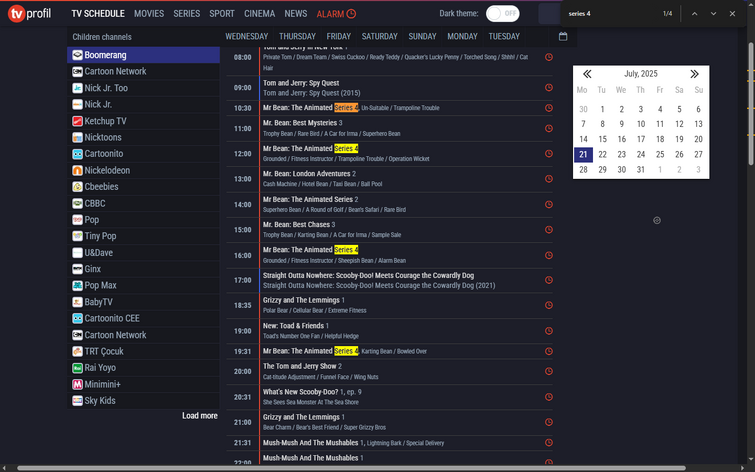Switch to the MONDAY schedule tab
755x472 pixels.
coord(462,37)
